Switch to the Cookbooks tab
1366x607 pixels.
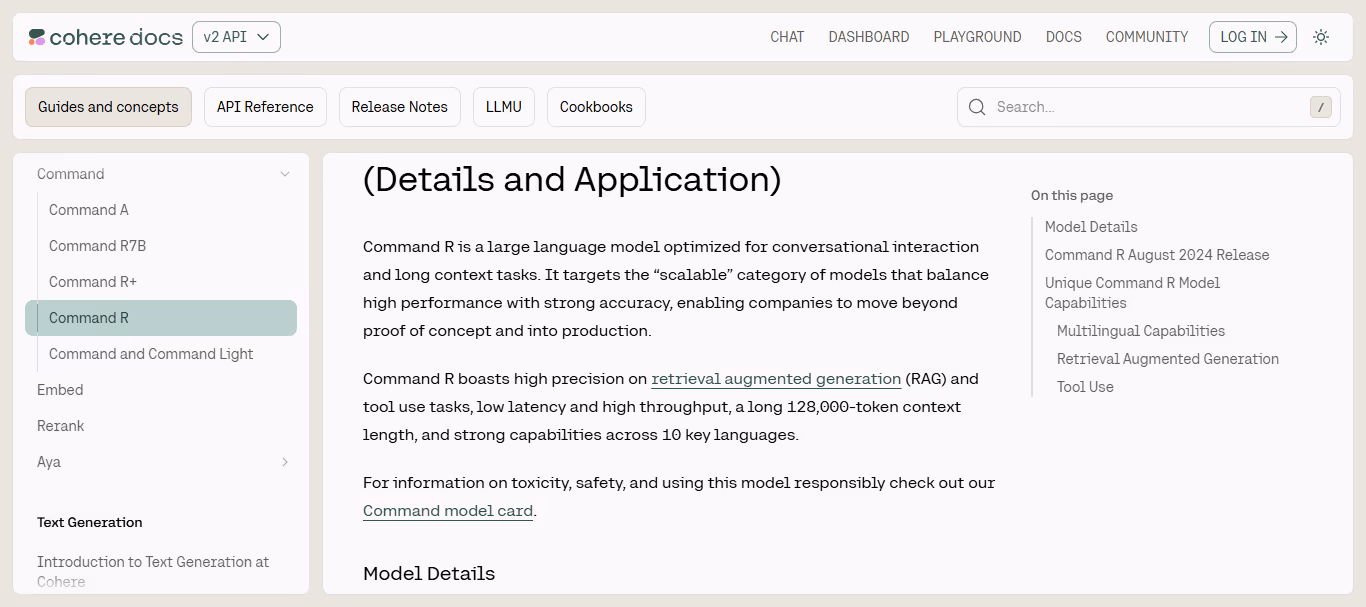[596, 107]
